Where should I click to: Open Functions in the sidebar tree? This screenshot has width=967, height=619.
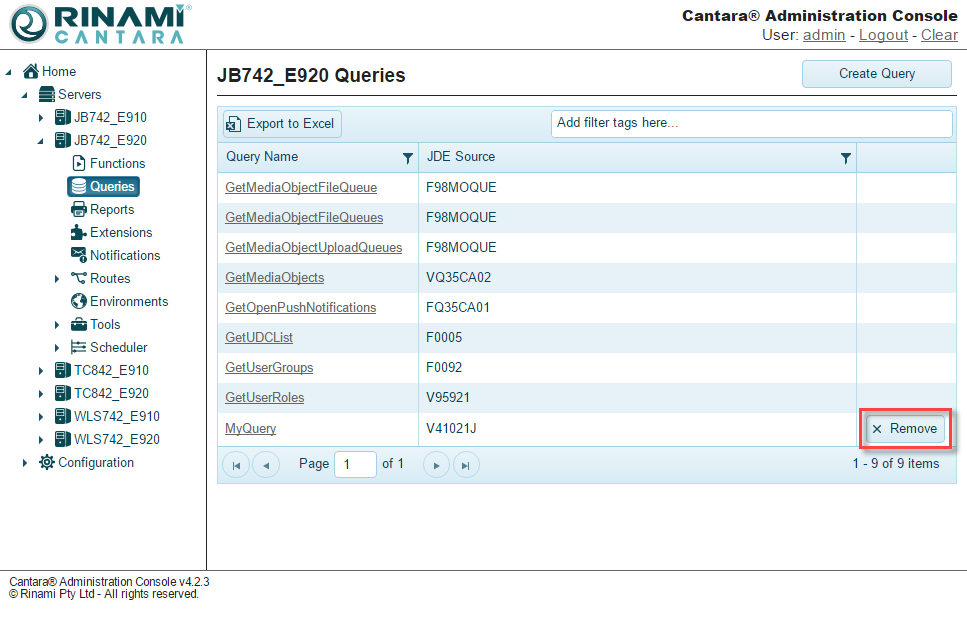click(117, 163)
